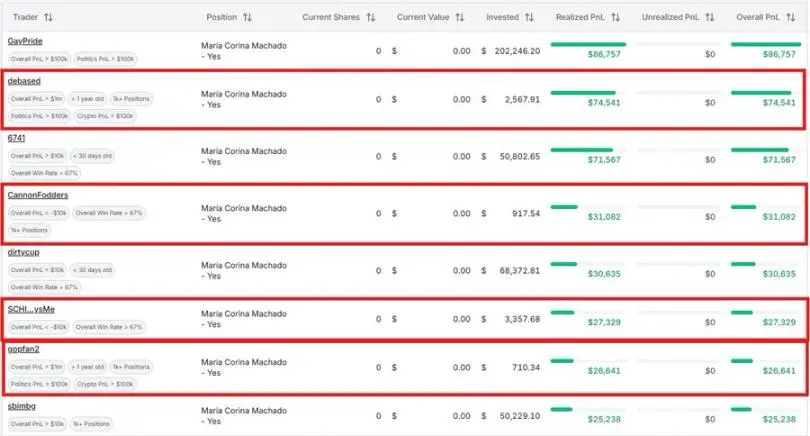810x436 pixels.
Task: Sort by Overall PnL column
Action: click(786, 17)
